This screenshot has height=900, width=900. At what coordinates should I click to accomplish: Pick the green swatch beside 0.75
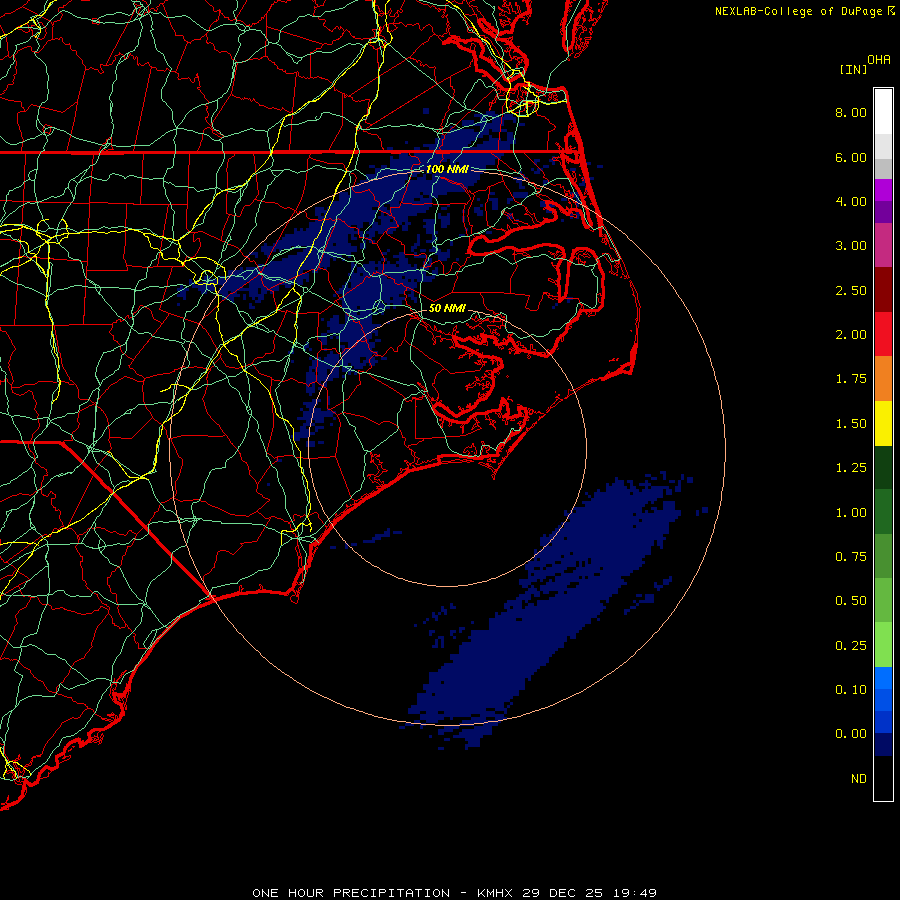pyautogui.click(x=883, y=556)
